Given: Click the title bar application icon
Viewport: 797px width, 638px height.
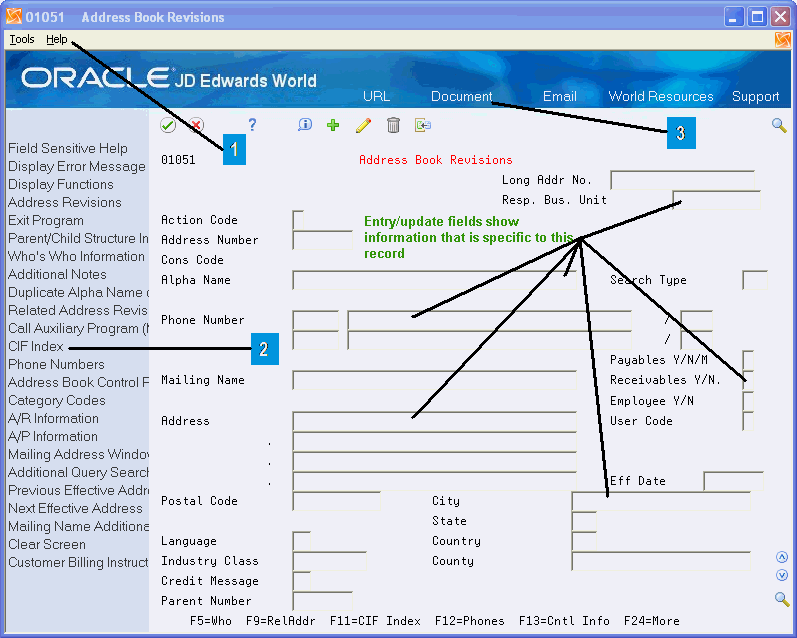Looking at the screenshot, I should pos(14,16).
